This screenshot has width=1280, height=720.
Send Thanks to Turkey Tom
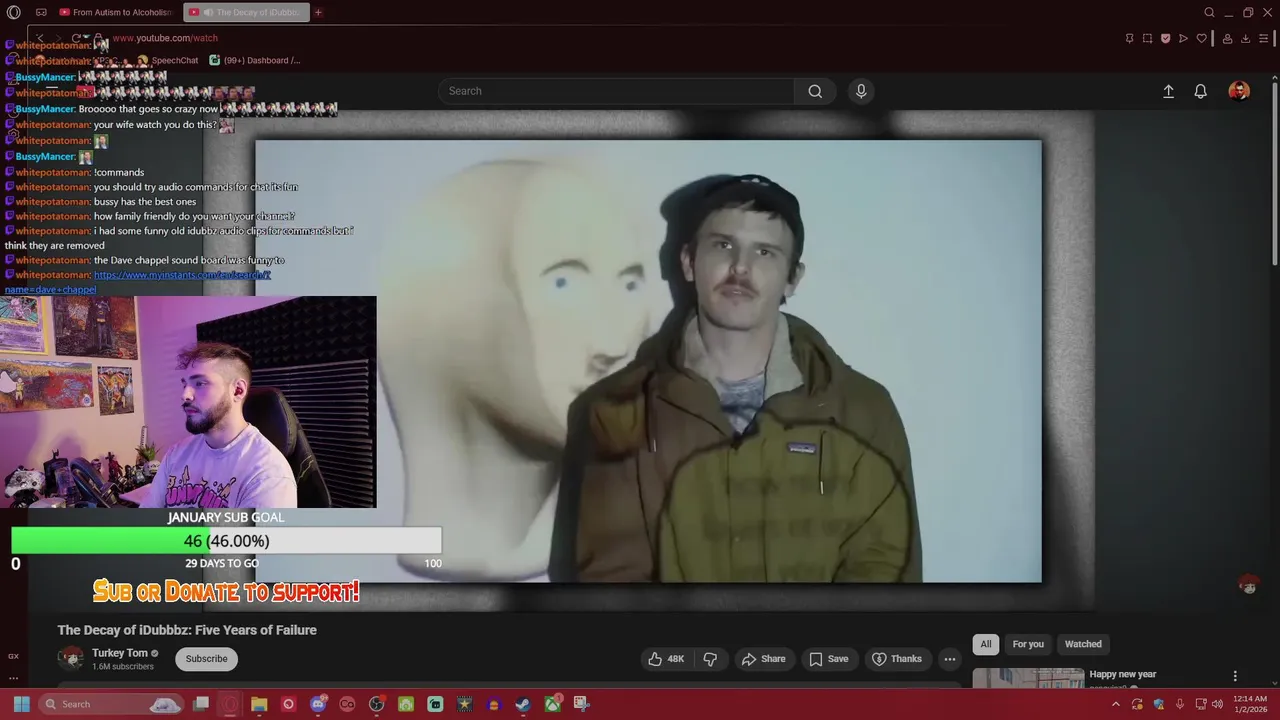897,659
